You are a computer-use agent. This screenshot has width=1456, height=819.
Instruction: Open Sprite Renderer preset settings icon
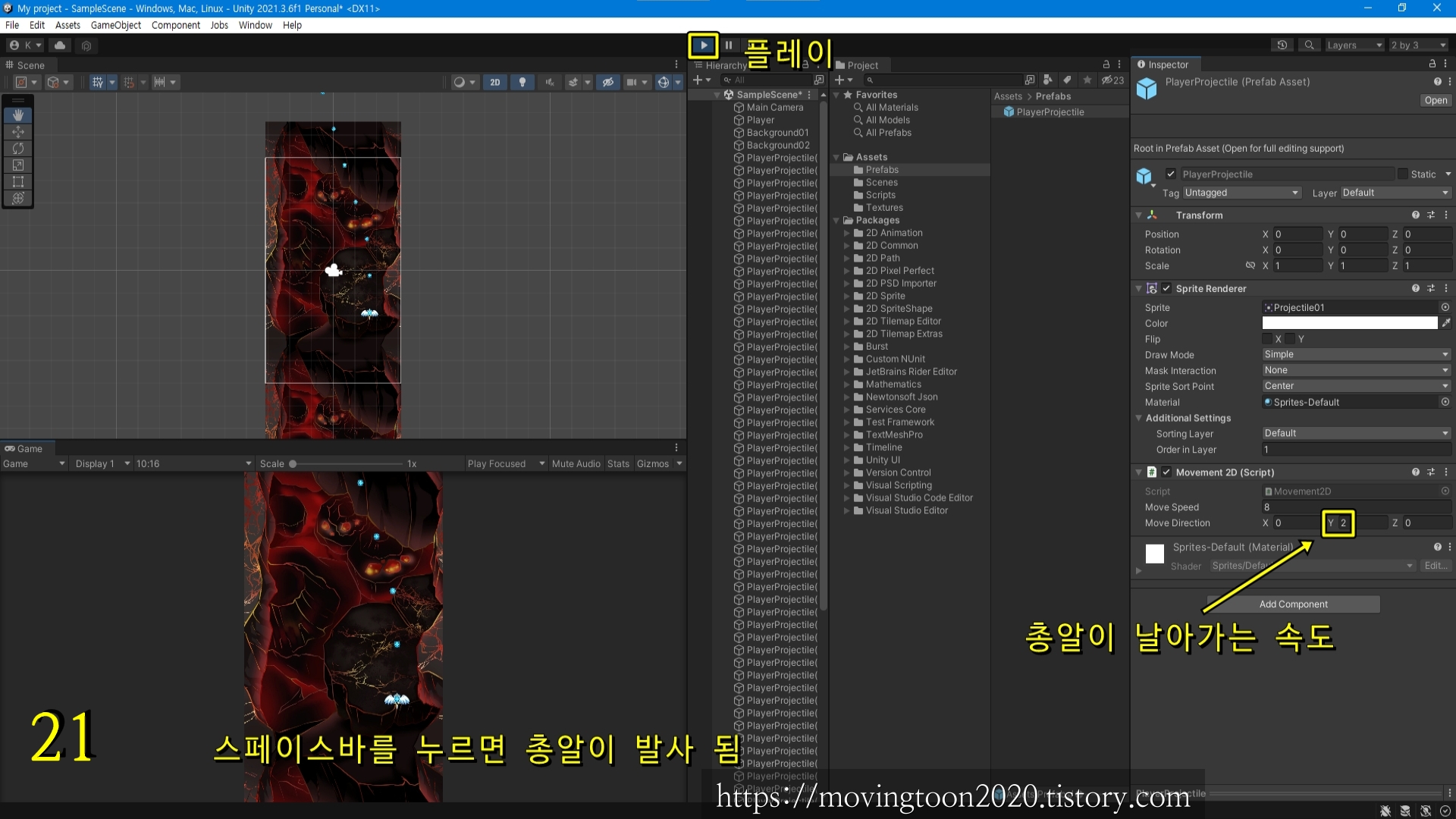tap(1431, 289)
